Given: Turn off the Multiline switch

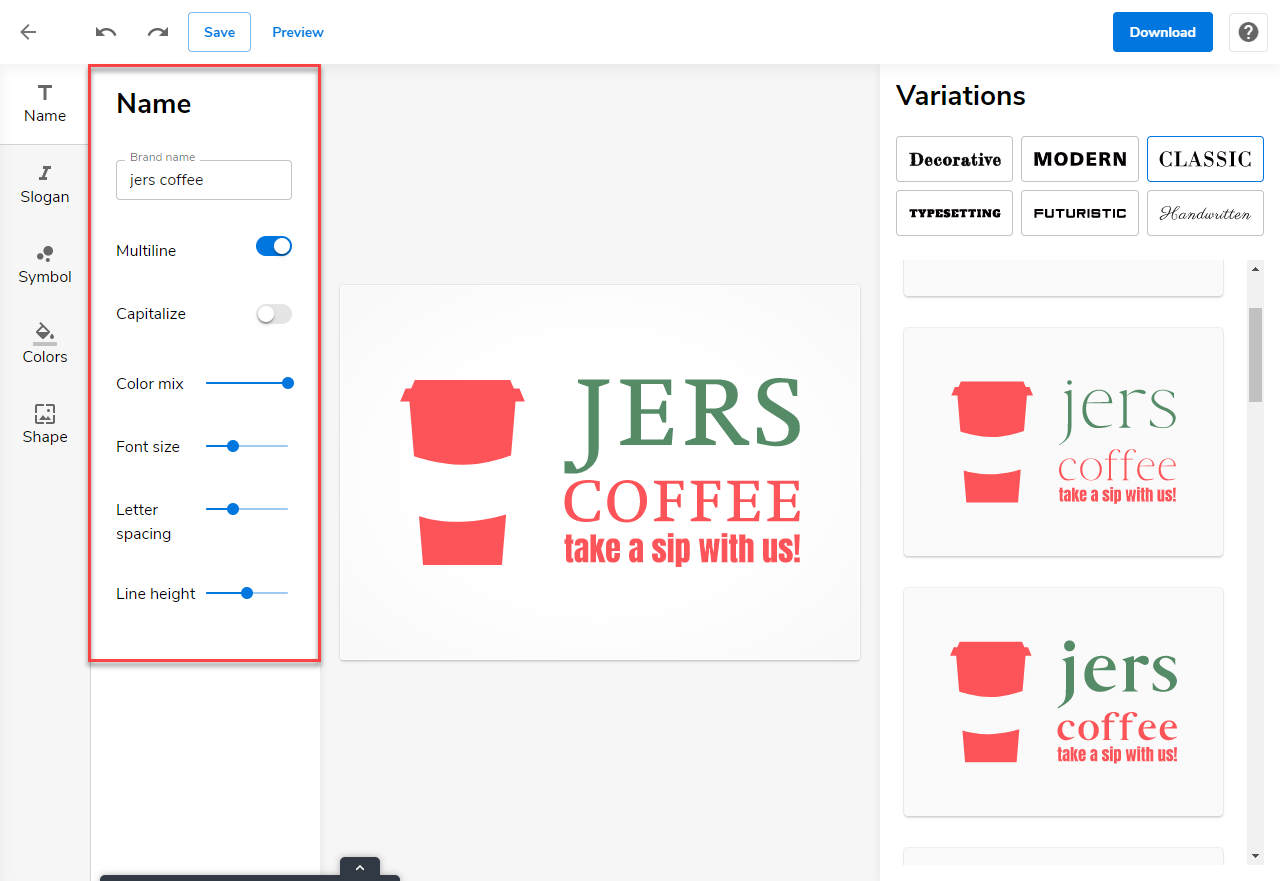Looking at the screenshot, I should point(274,246).
